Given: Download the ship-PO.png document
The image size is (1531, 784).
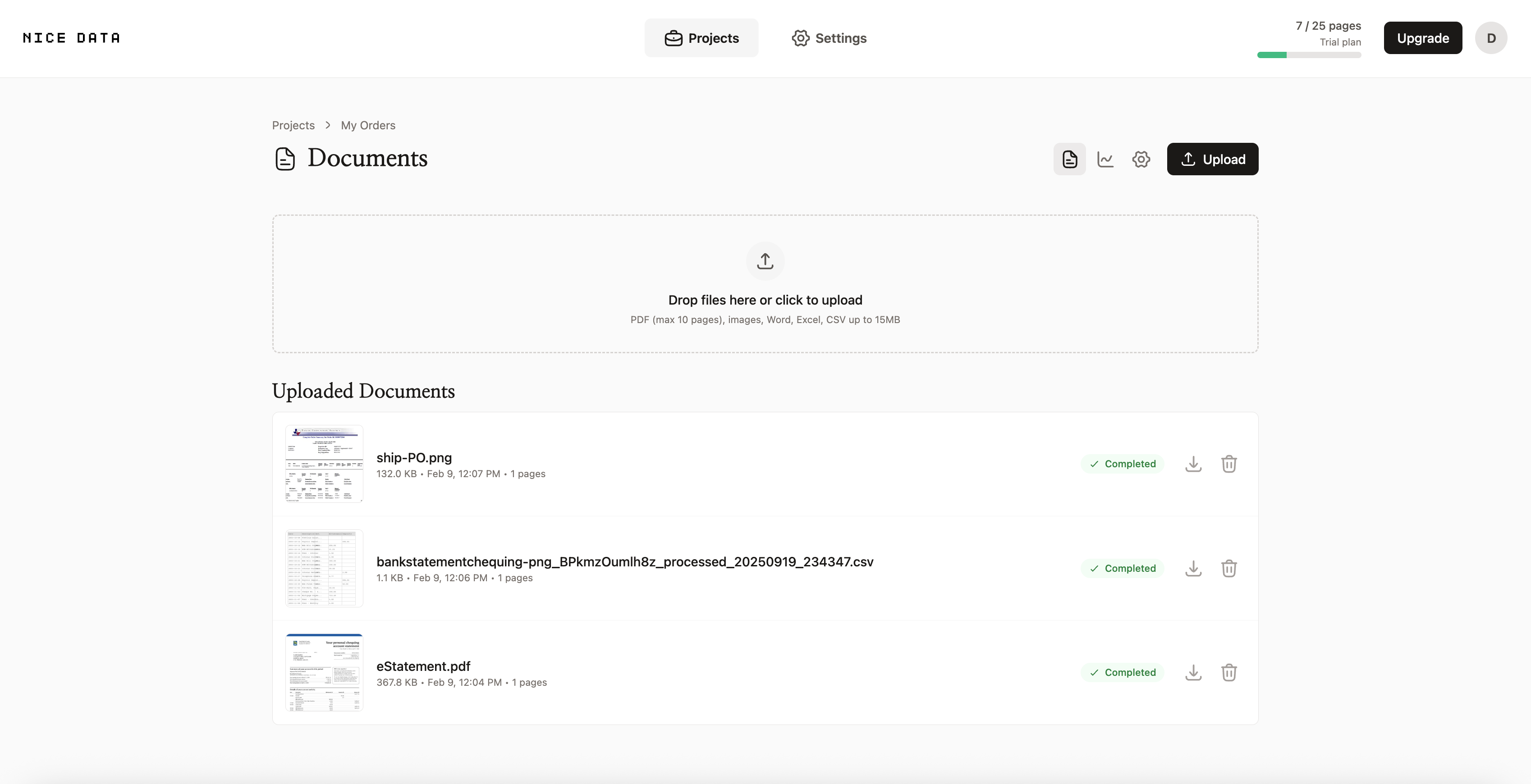Looking at the screenshot, I should (x=1193, y=464).
